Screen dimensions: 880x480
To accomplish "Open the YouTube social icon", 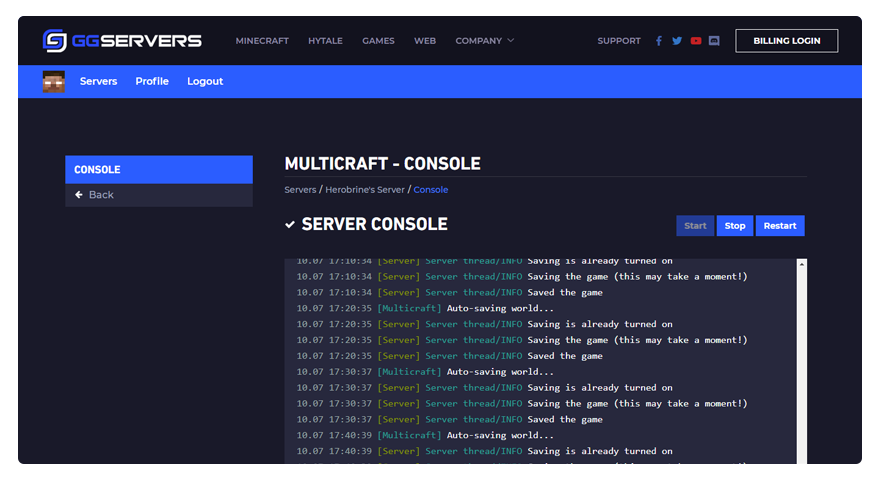I will 696,40.
